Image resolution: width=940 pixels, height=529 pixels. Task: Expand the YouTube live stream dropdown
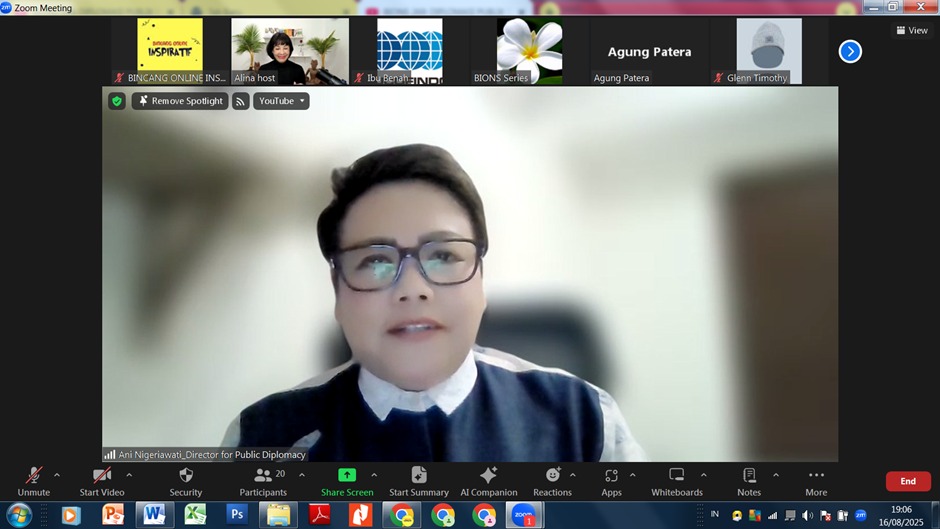pyautogui.click(x=281, y=101)
